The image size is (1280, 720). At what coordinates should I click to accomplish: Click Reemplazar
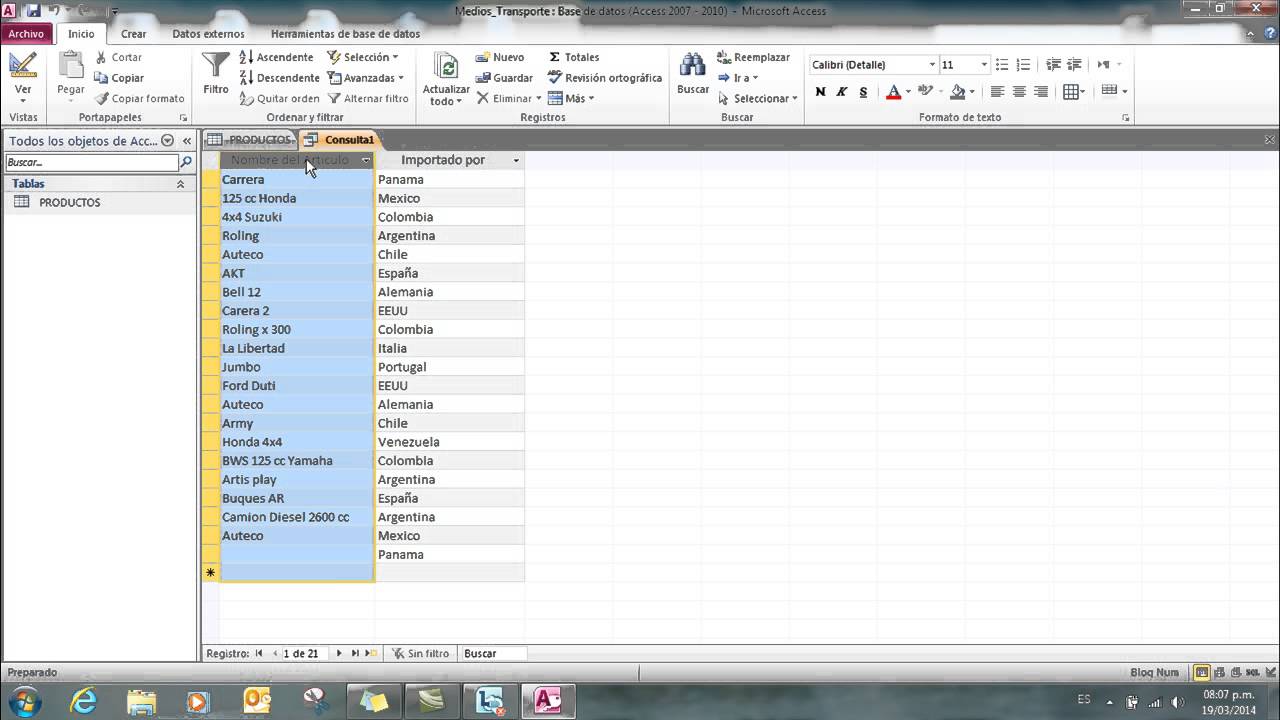(753, 57)
